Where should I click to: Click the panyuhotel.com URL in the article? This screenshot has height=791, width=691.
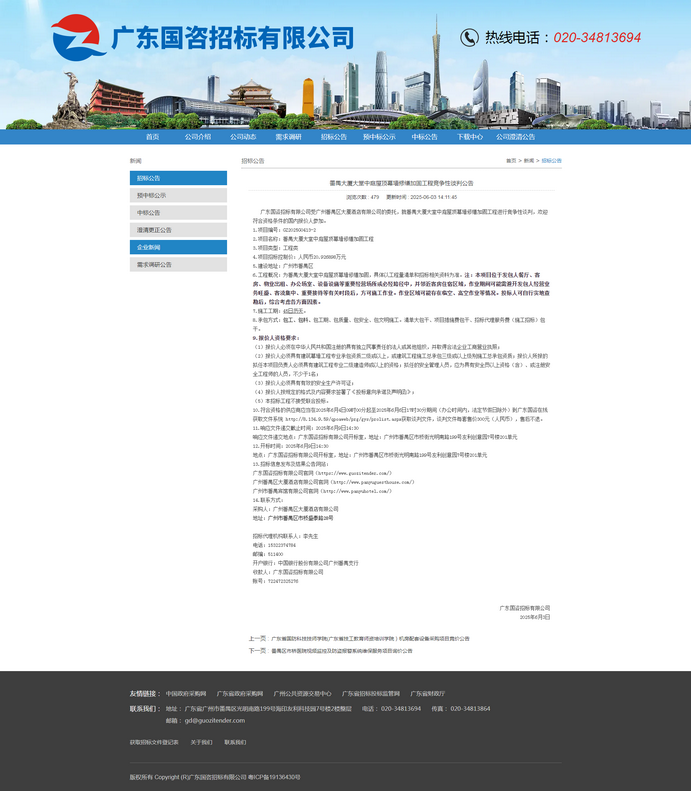coord(357,491)
